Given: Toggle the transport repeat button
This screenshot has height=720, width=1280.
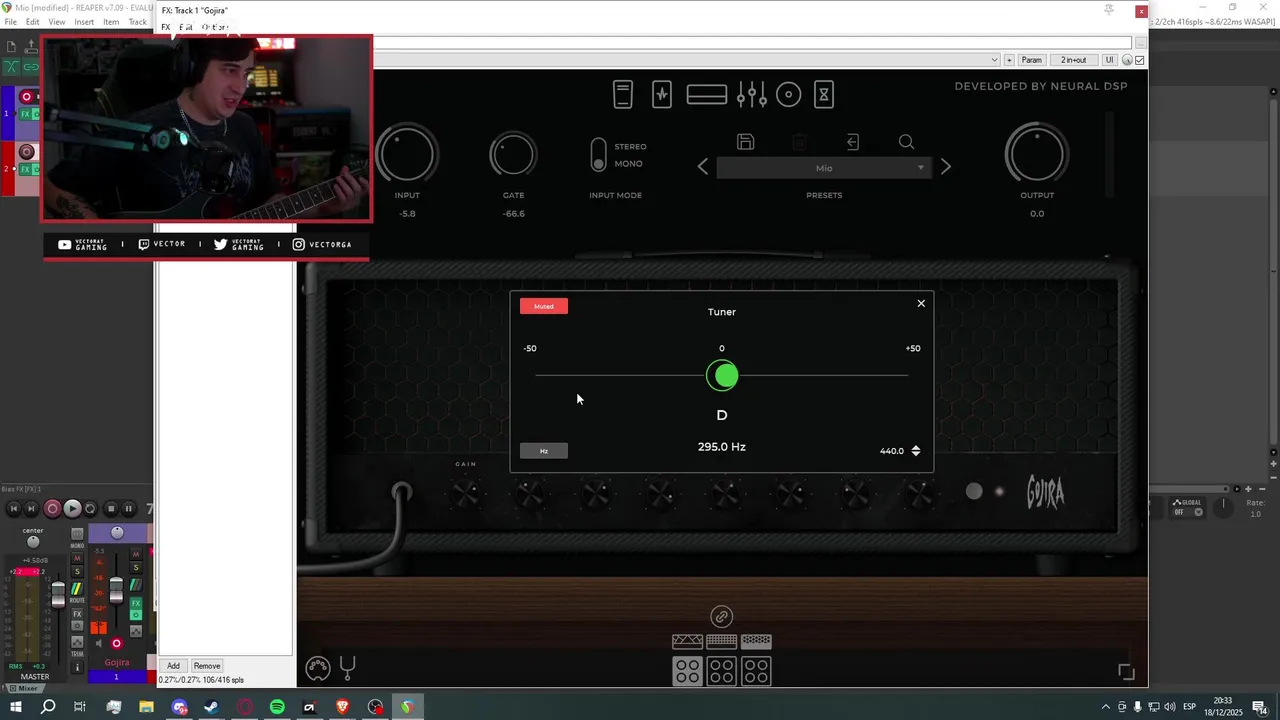Looking at the screenshot, I should coord(90,508).
